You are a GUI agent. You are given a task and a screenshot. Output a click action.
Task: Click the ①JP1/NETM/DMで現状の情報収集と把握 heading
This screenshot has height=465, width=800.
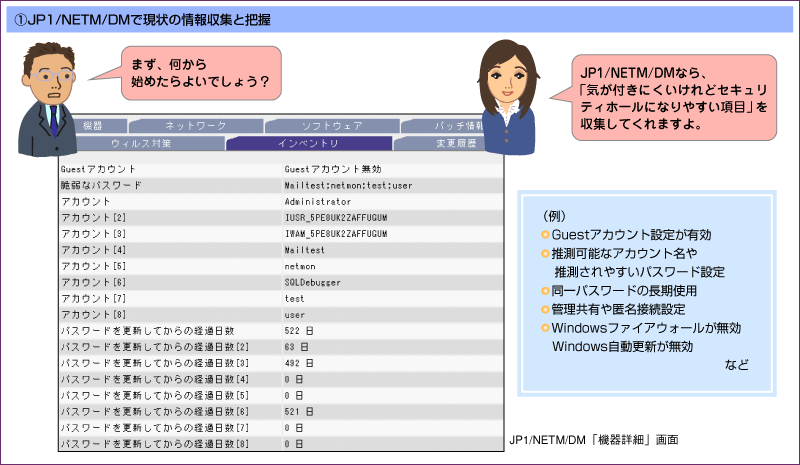(142, 20)
